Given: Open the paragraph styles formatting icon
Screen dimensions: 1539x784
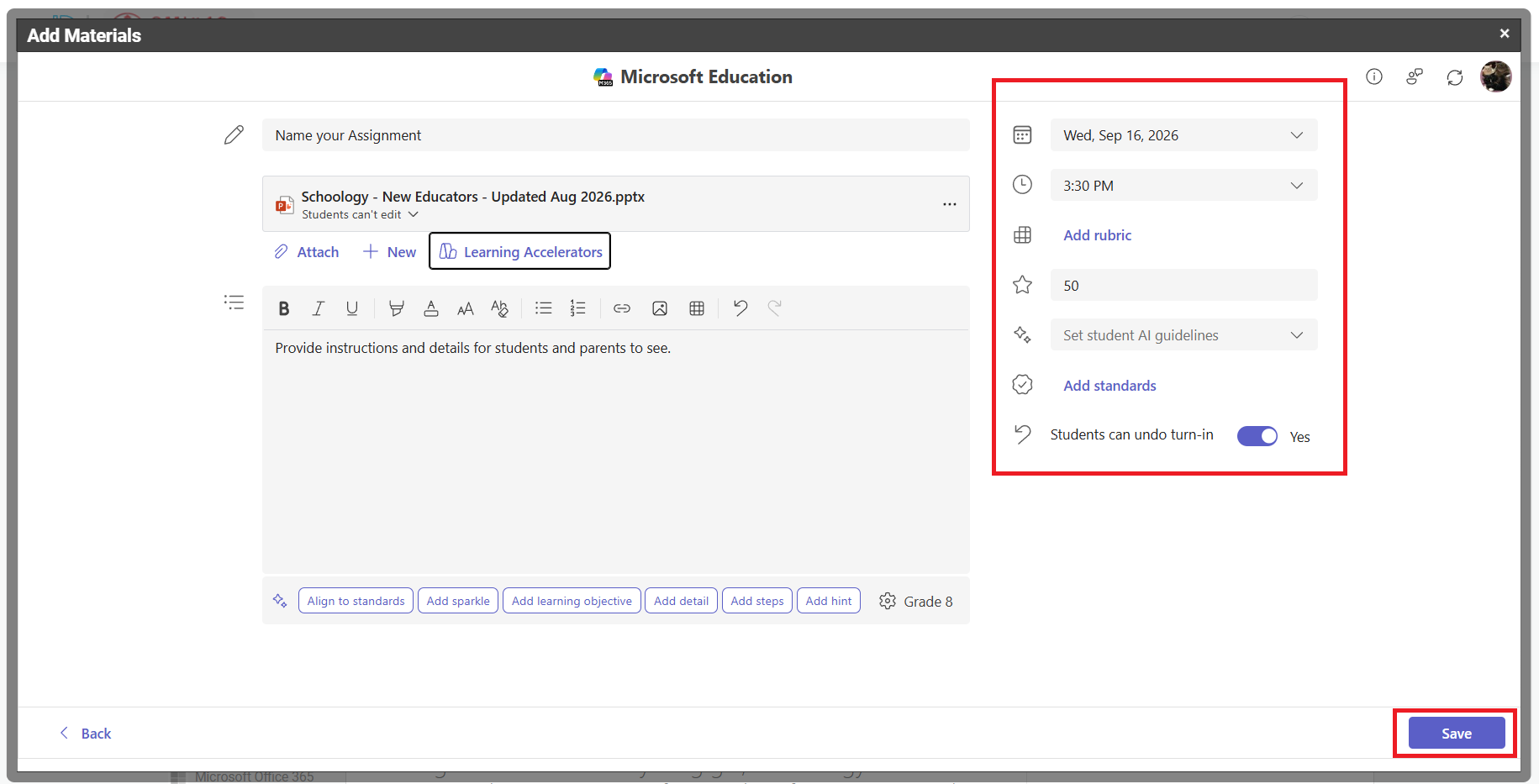Looking at the screenshot, I should [x=499, y=308].
